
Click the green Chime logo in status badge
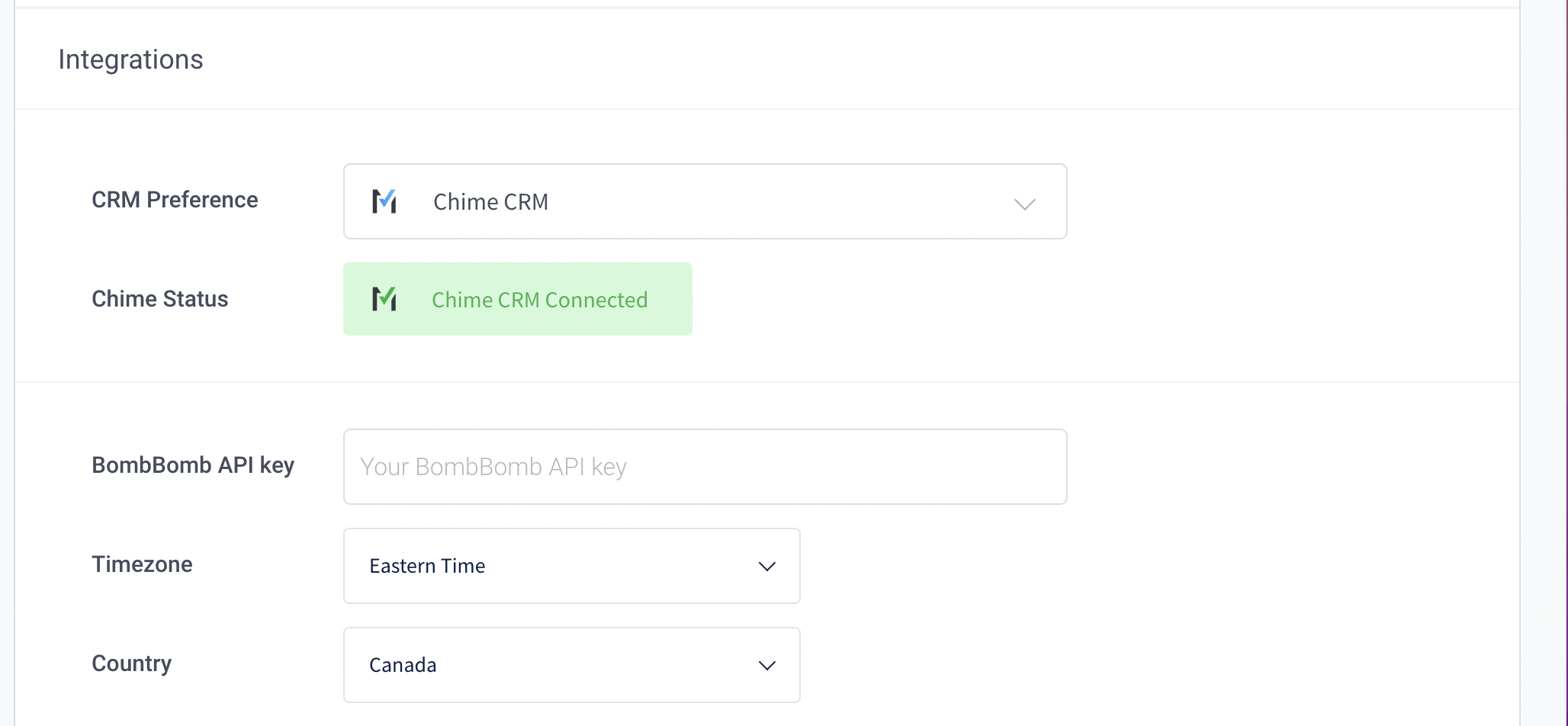pyautogui.click(x=384, y=299)
